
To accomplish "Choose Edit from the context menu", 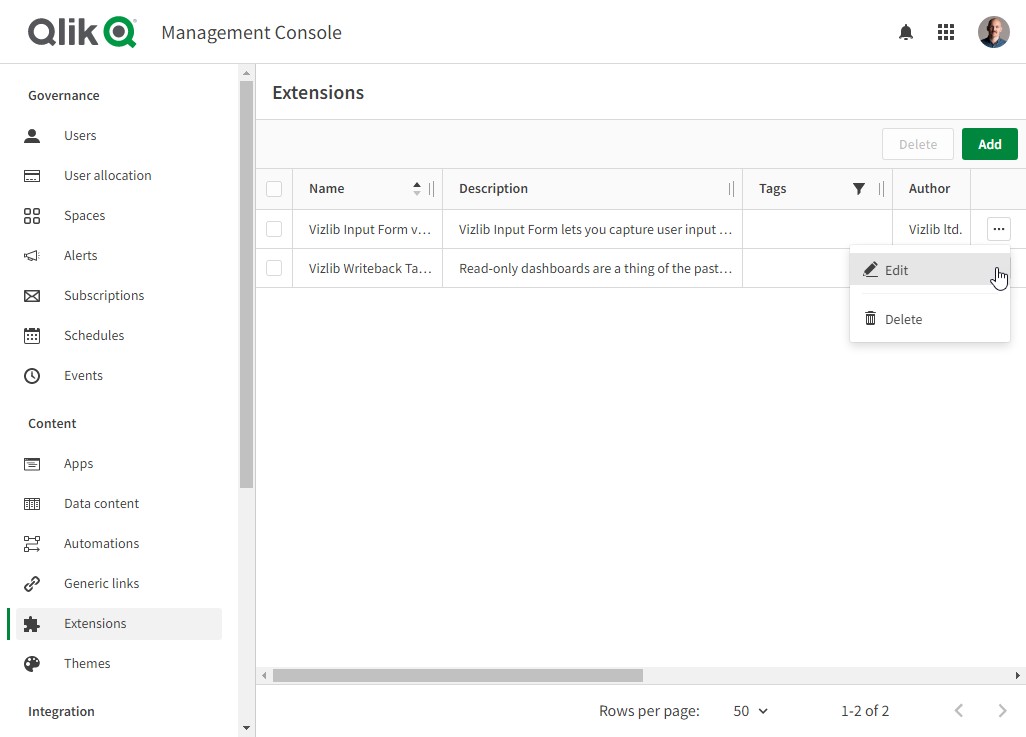I will (x=929, y=270).
